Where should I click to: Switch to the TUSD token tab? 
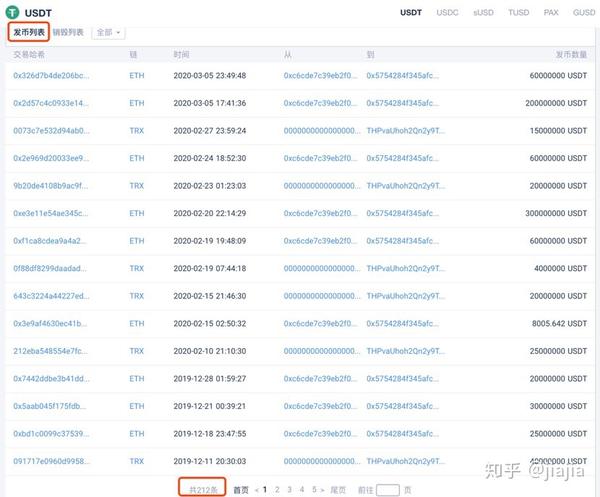(518, 13)
